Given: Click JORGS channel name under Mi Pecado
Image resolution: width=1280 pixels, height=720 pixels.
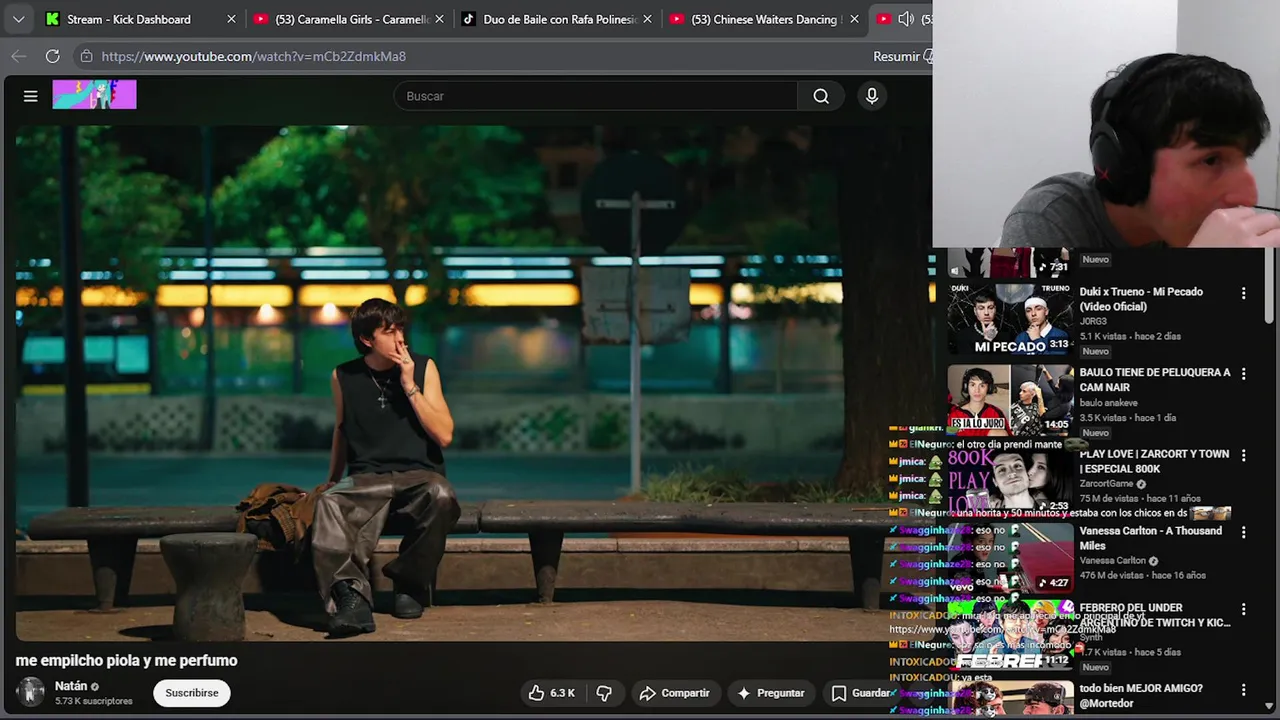Looking at the screenshot, I should click(x=1093, y=322).
